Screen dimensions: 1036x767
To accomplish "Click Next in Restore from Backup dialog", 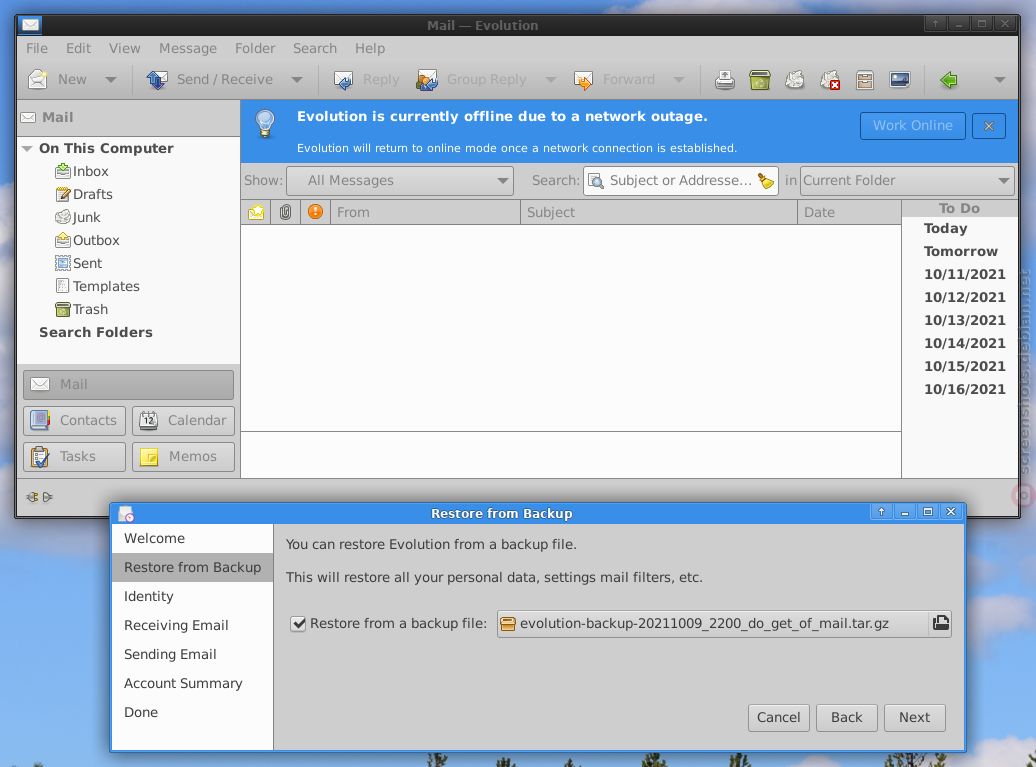I will coord(914,717).
